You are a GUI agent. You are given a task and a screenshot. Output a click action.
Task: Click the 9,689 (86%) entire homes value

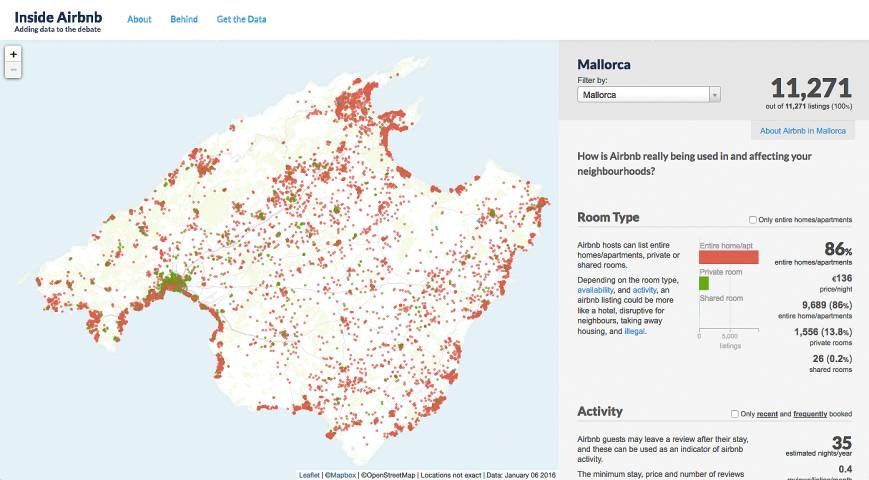click(827, 305)
